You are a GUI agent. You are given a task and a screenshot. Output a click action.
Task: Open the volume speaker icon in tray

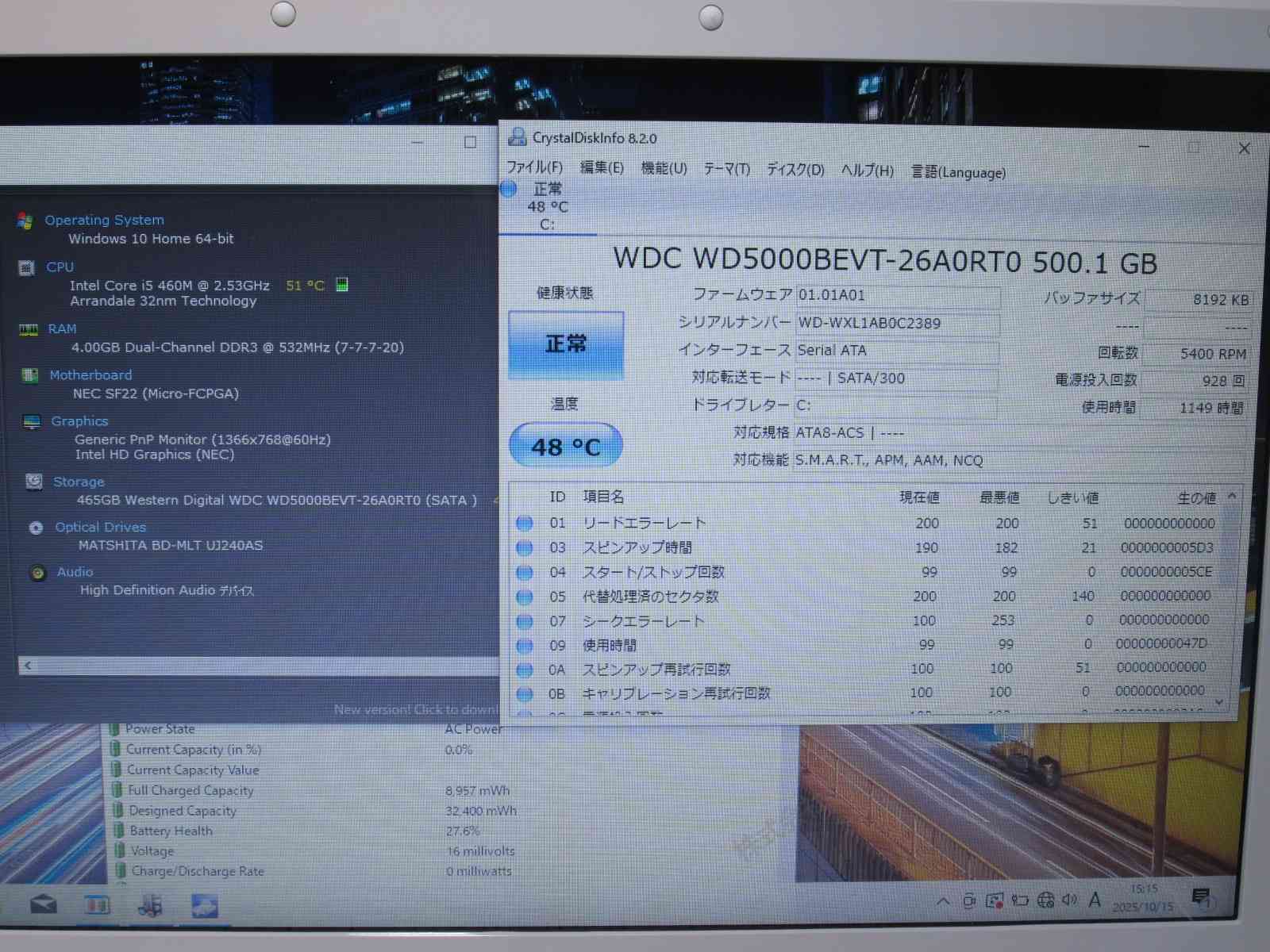click(x=1069, y=900)
